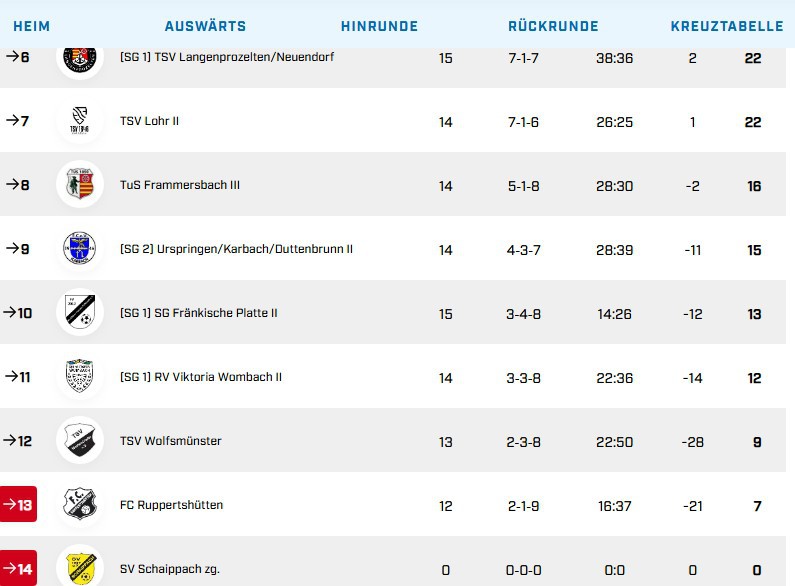Click the TSV Lohr II club crest

tap(80, 121)
